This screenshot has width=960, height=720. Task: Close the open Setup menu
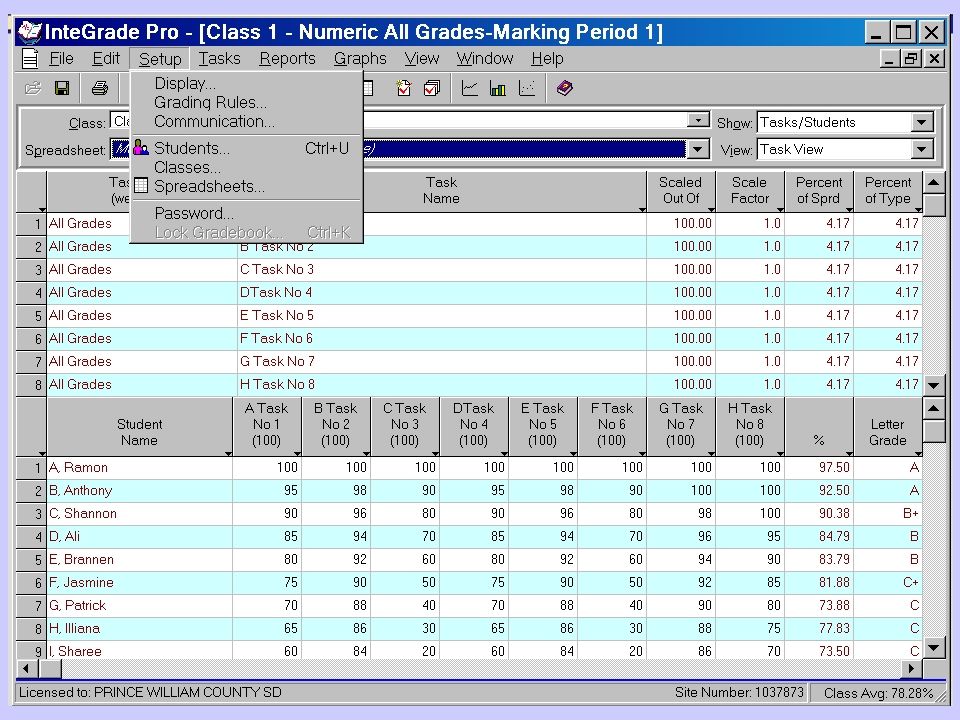160,59
